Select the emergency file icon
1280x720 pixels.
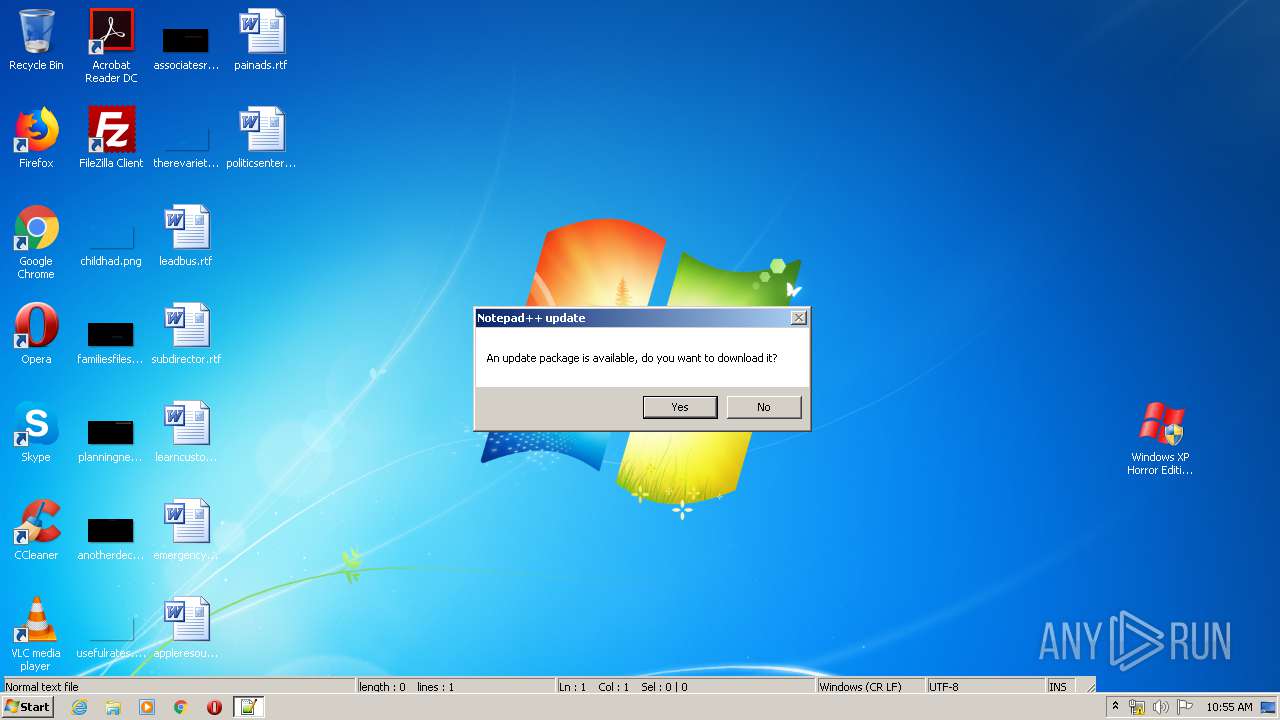click(186, 530)
